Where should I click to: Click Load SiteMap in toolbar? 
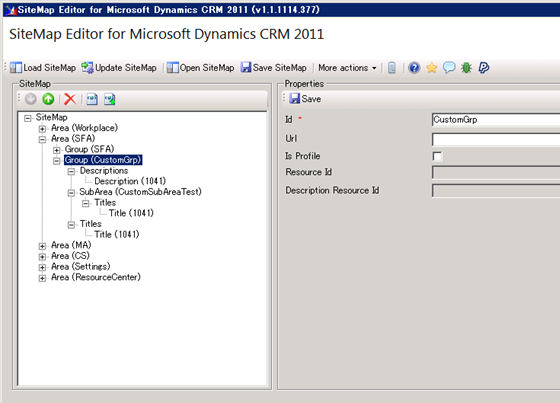(43, 68)
